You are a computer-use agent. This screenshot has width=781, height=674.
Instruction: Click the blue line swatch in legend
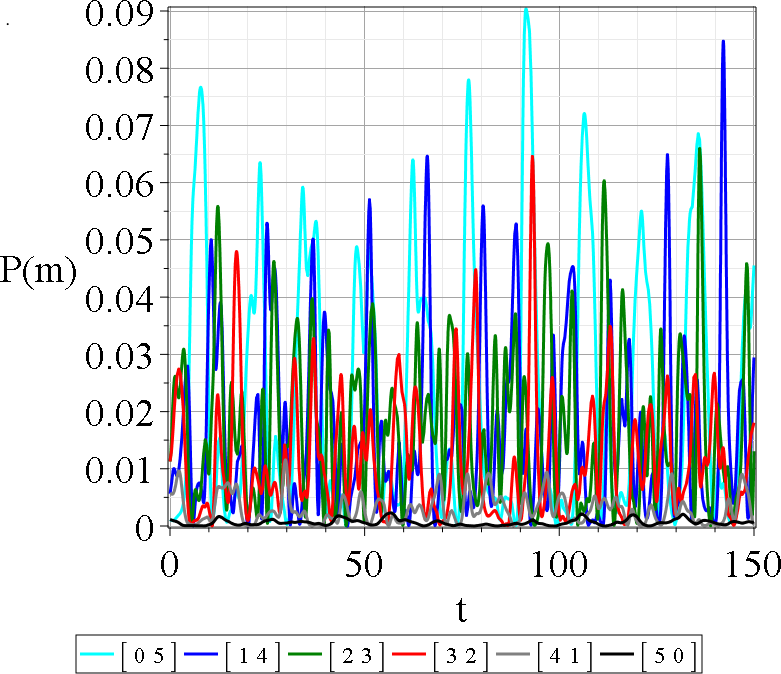coord(201,654)
